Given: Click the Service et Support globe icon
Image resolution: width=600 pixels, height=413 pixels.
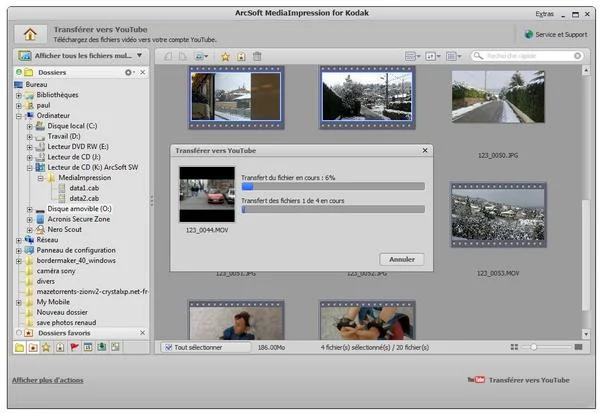Looking at the screenshot, I should [529, 34].
